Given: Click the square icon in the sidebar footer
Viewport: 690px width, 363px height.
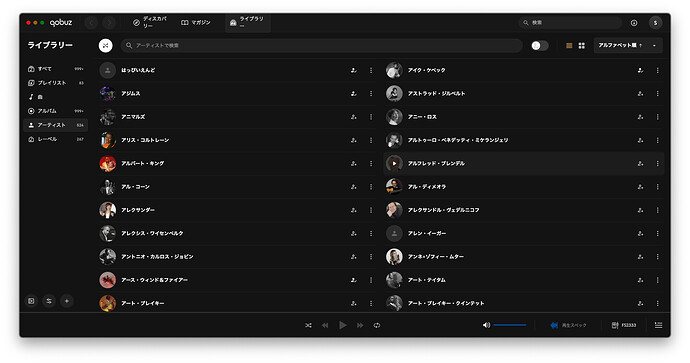Looking at the screenshot, I should click(x=31, y=301).
